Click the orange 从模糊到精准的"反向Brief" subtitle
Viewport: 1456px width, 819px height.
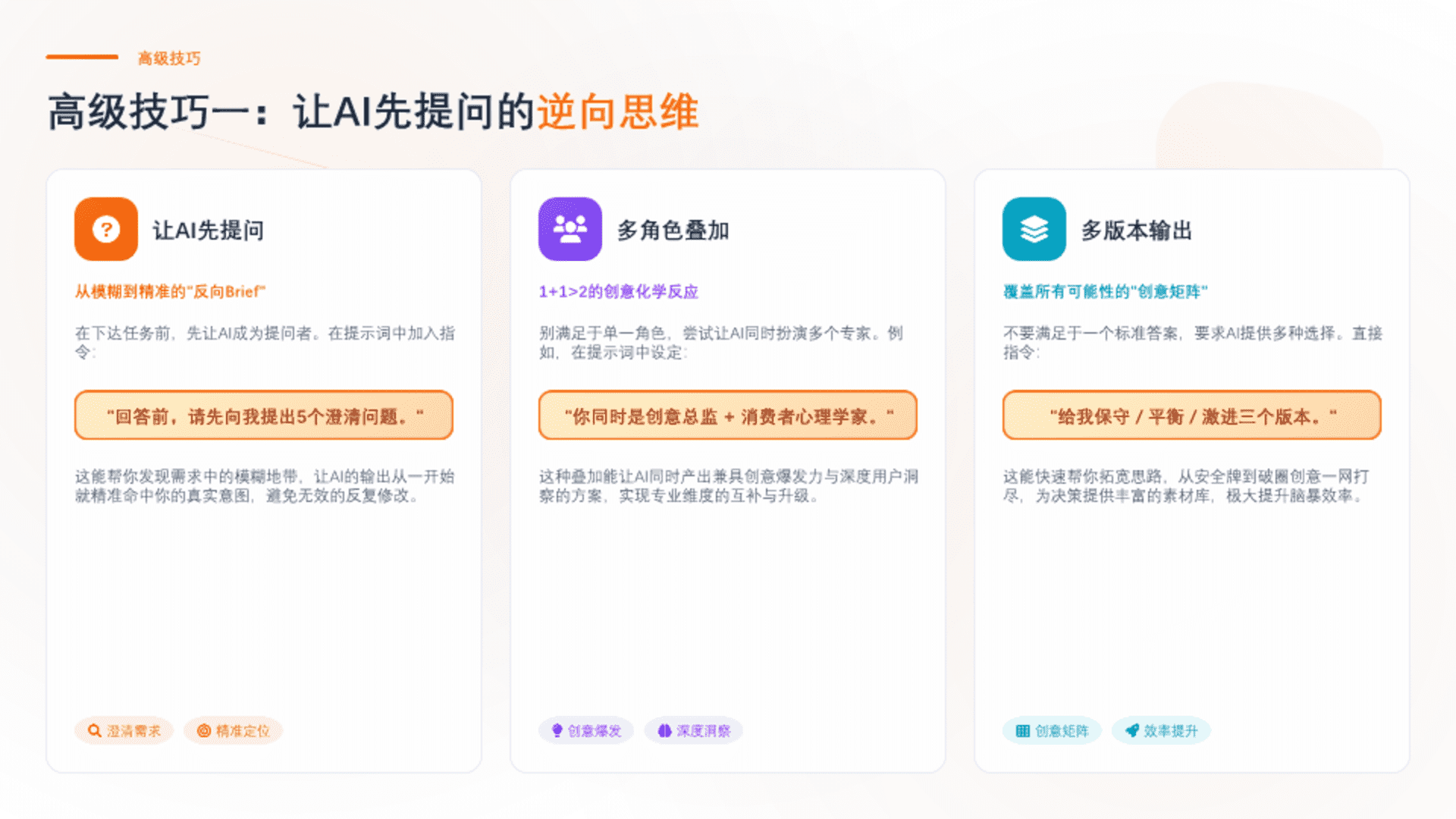(x=170, y=292)
